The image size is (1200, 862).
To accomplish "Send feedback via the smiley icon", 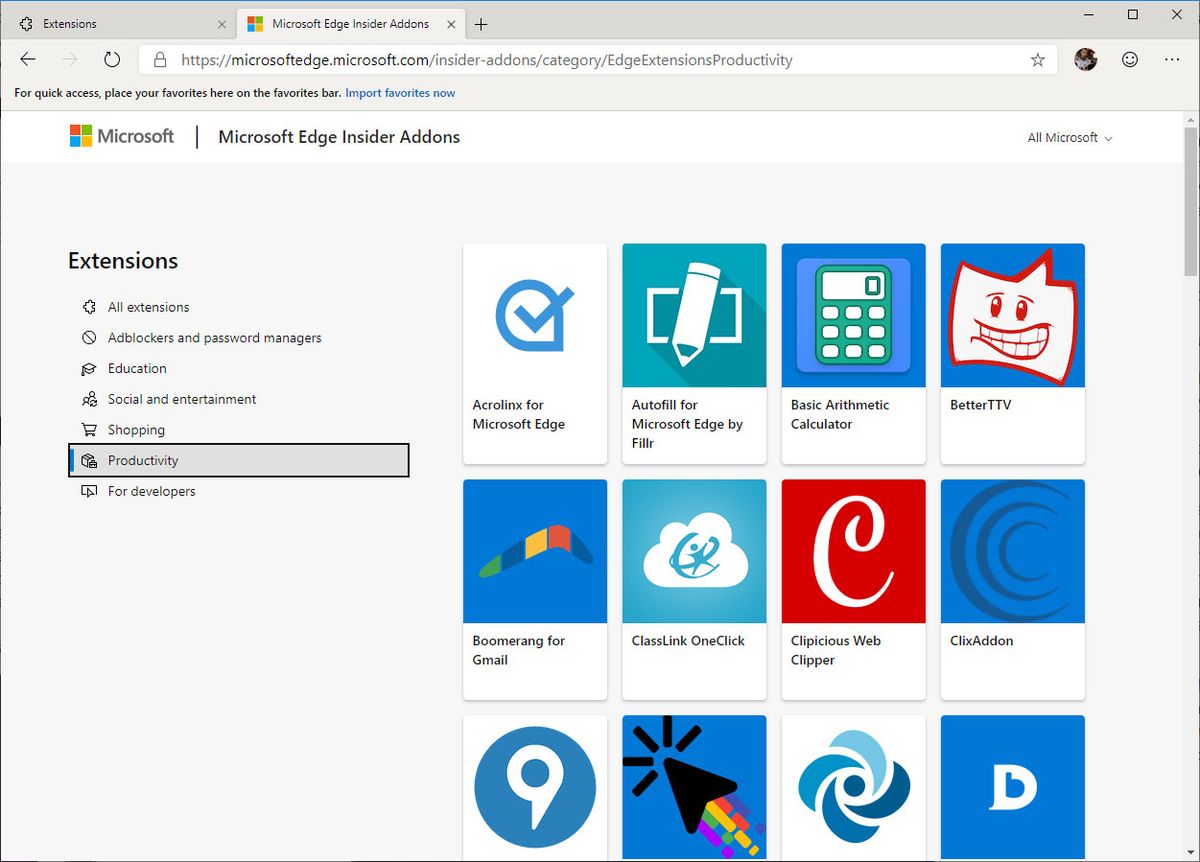I will coord(1129,59).
